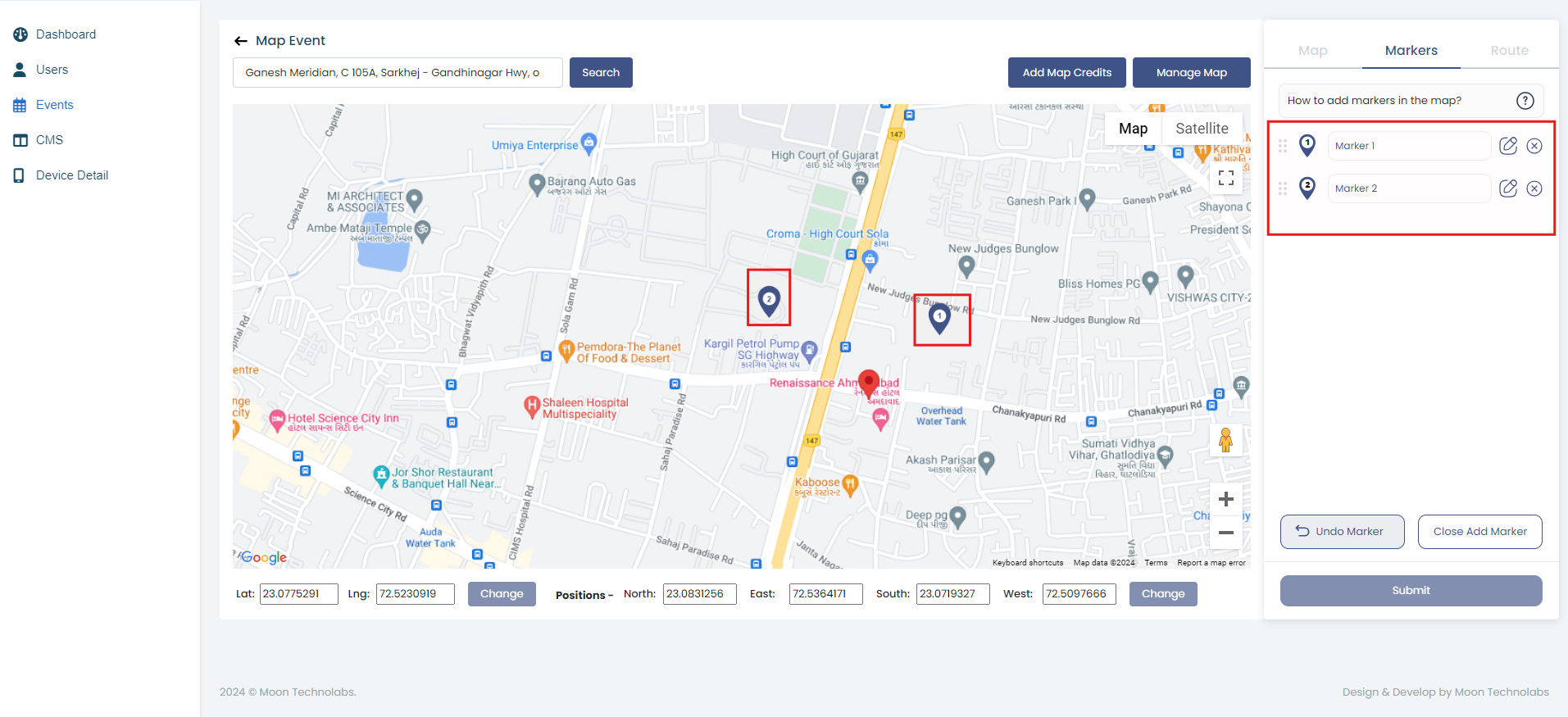Toggle fullscreen map view

pos(1226,178)
